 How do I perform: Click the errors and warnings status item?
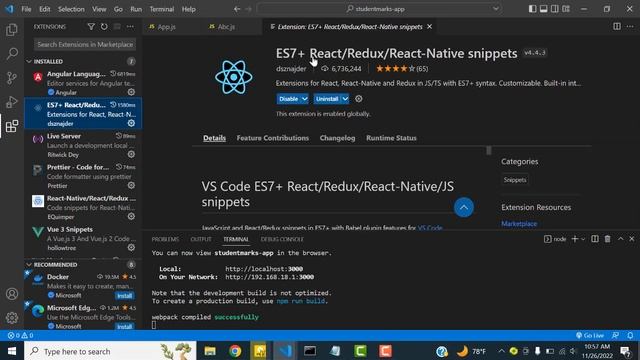(x=20, y=336)
